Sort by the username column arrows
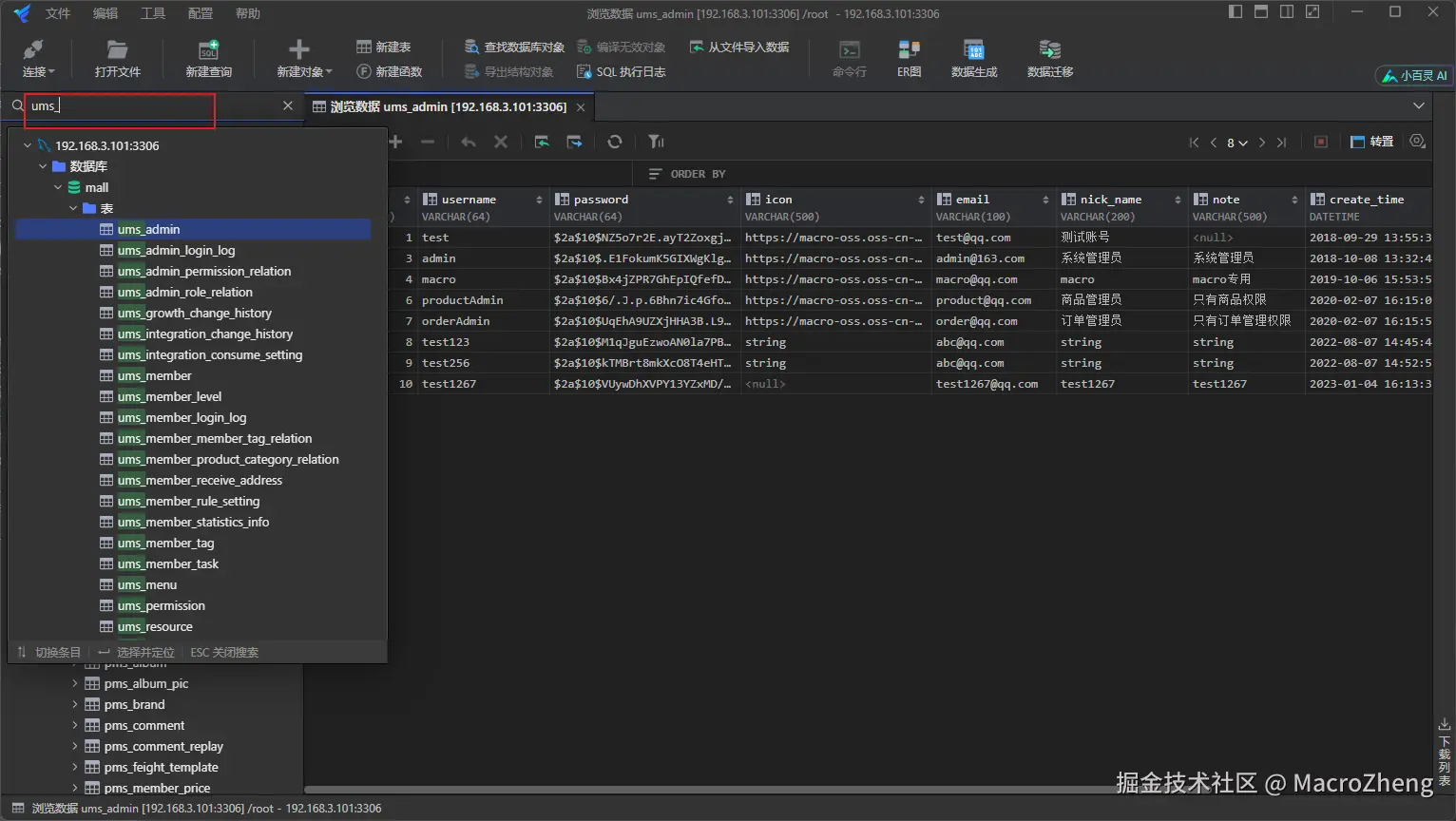 click(539, 200)
